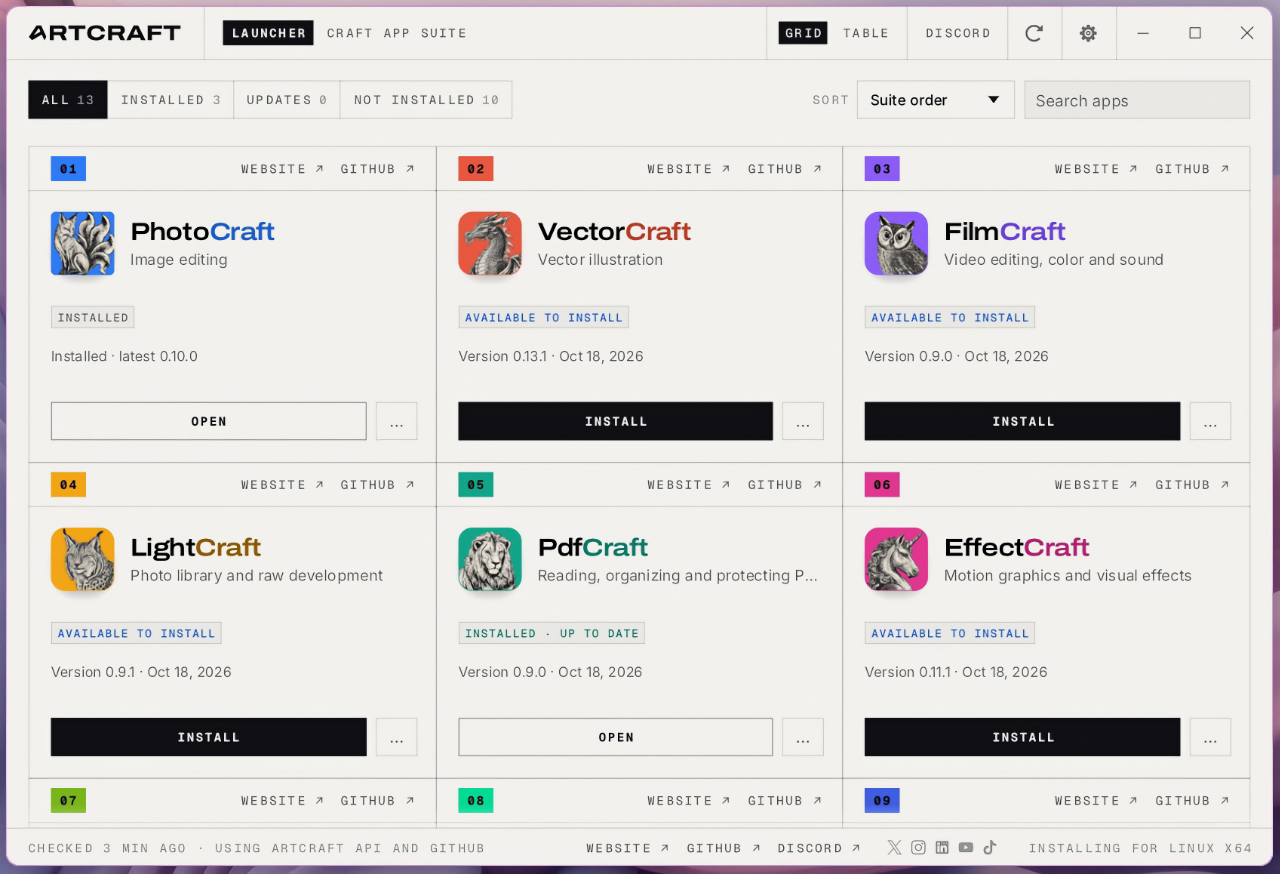Open PdfCraft app
Screen dimensions: 1280x874
tap(616, 737)
